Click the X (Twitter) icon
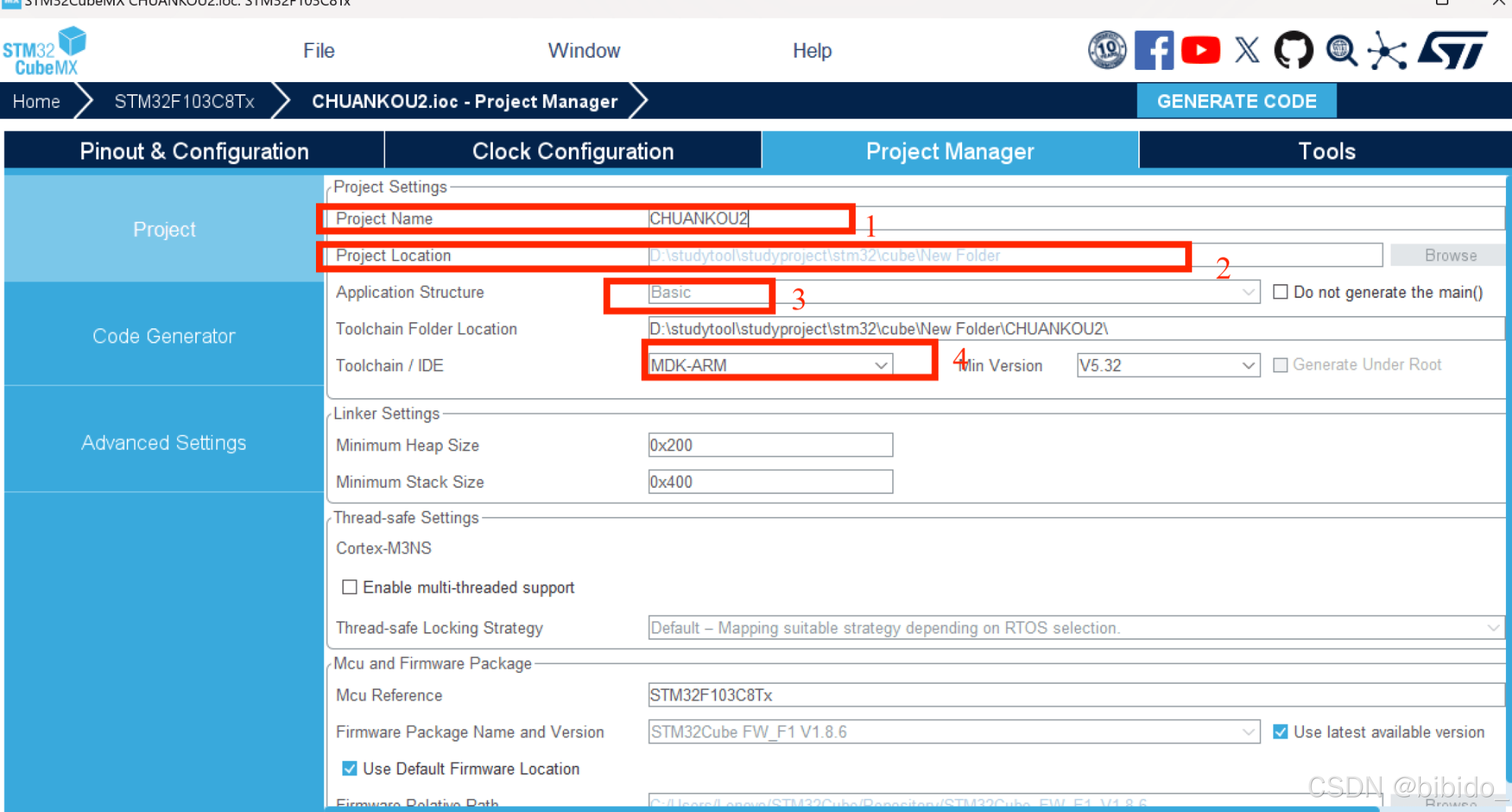Screen dimensions: 1512x812 (x=1247, y=50)
